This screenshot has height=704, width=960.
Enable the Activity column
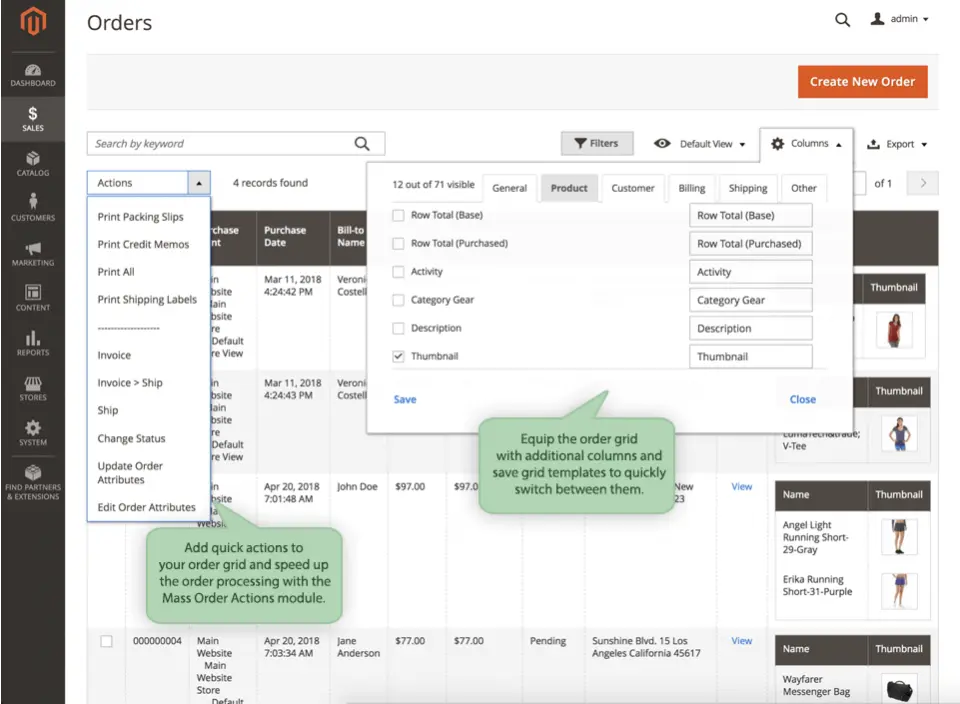point(398,271)
